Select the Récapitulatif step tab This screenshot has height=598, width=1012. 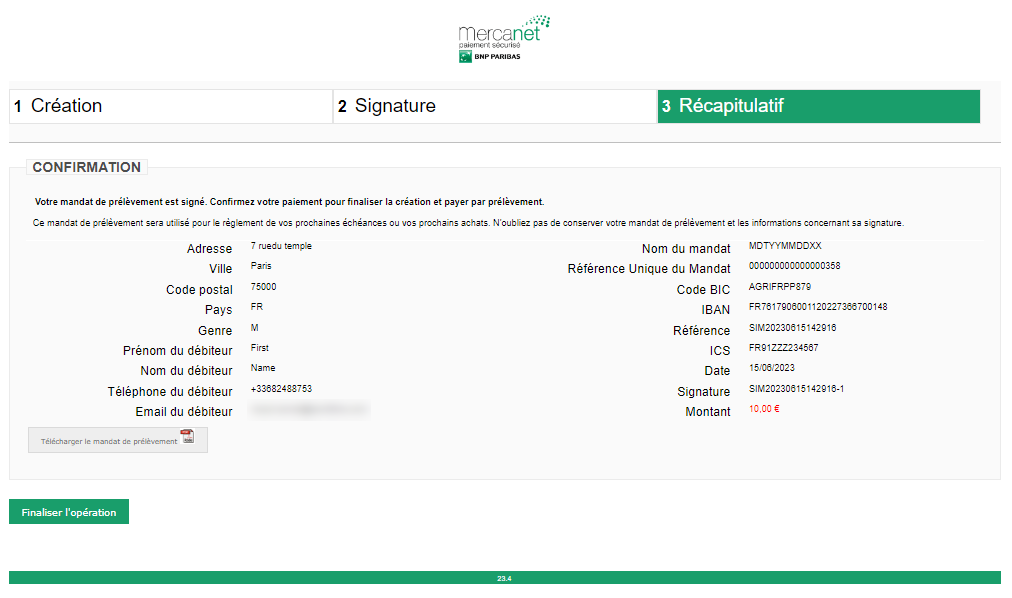[818, 106]
